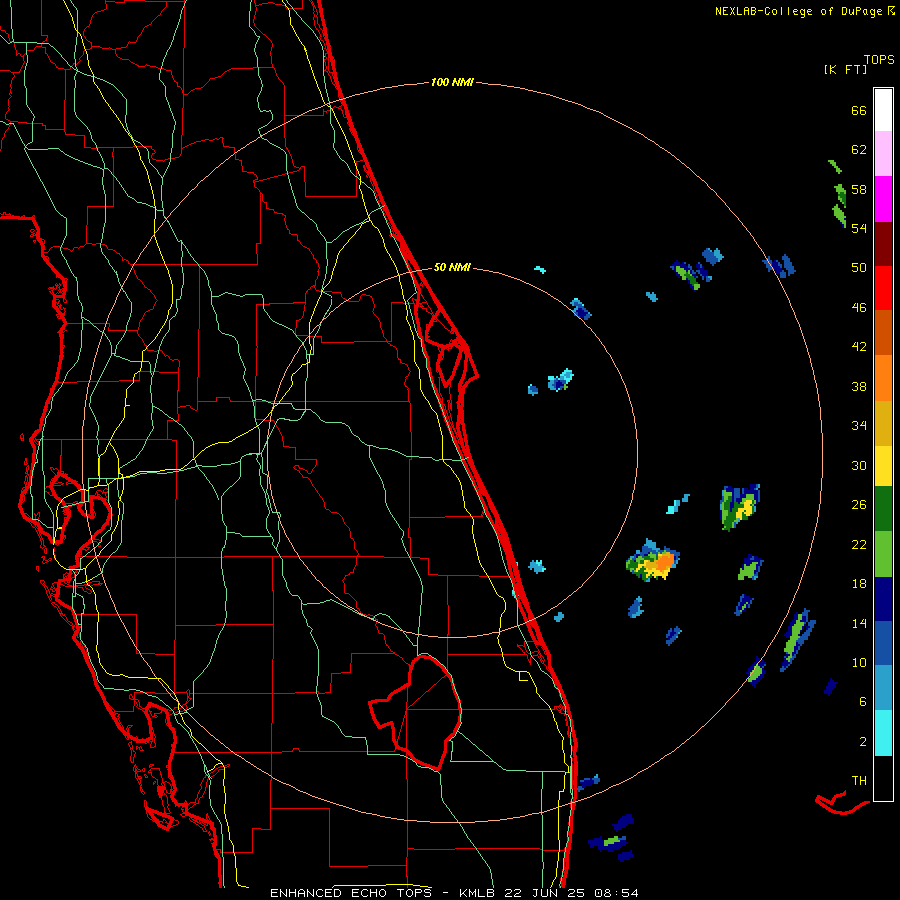The image size is (900, 900).
Task: Click legend value 10
Action: 859,662
